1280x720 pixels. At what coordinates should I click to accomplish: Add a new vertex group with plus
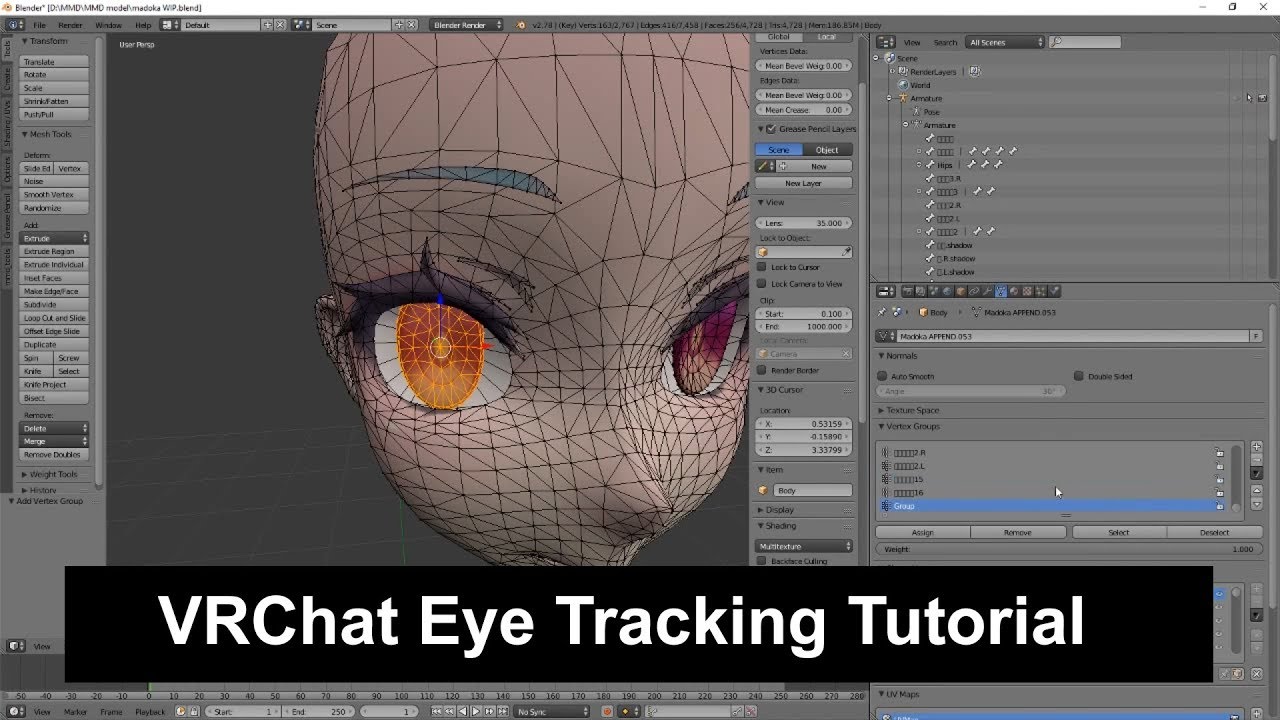tap(1257, 446)
